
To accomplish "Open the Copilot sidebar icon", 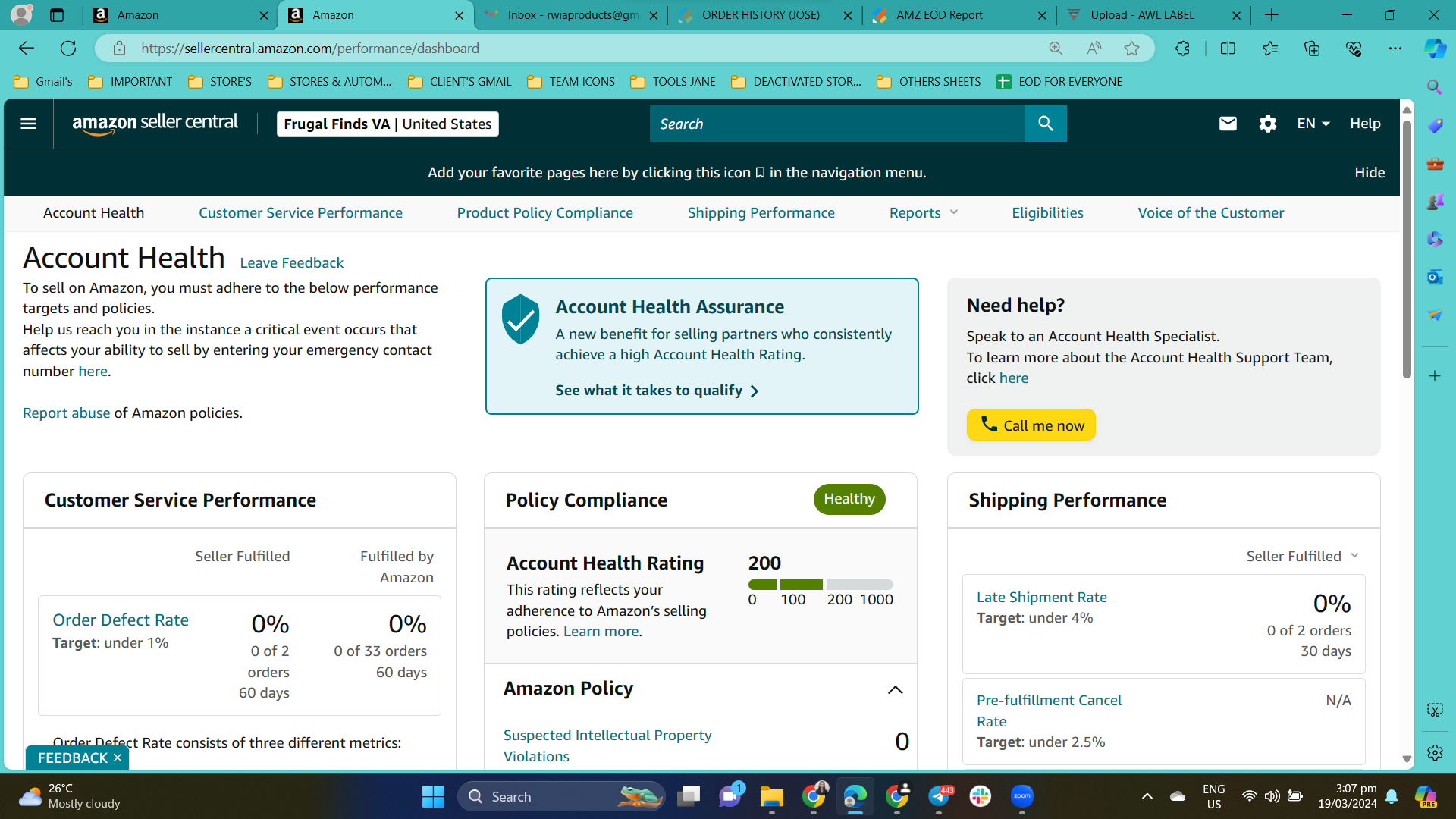I will (1435, 49).
